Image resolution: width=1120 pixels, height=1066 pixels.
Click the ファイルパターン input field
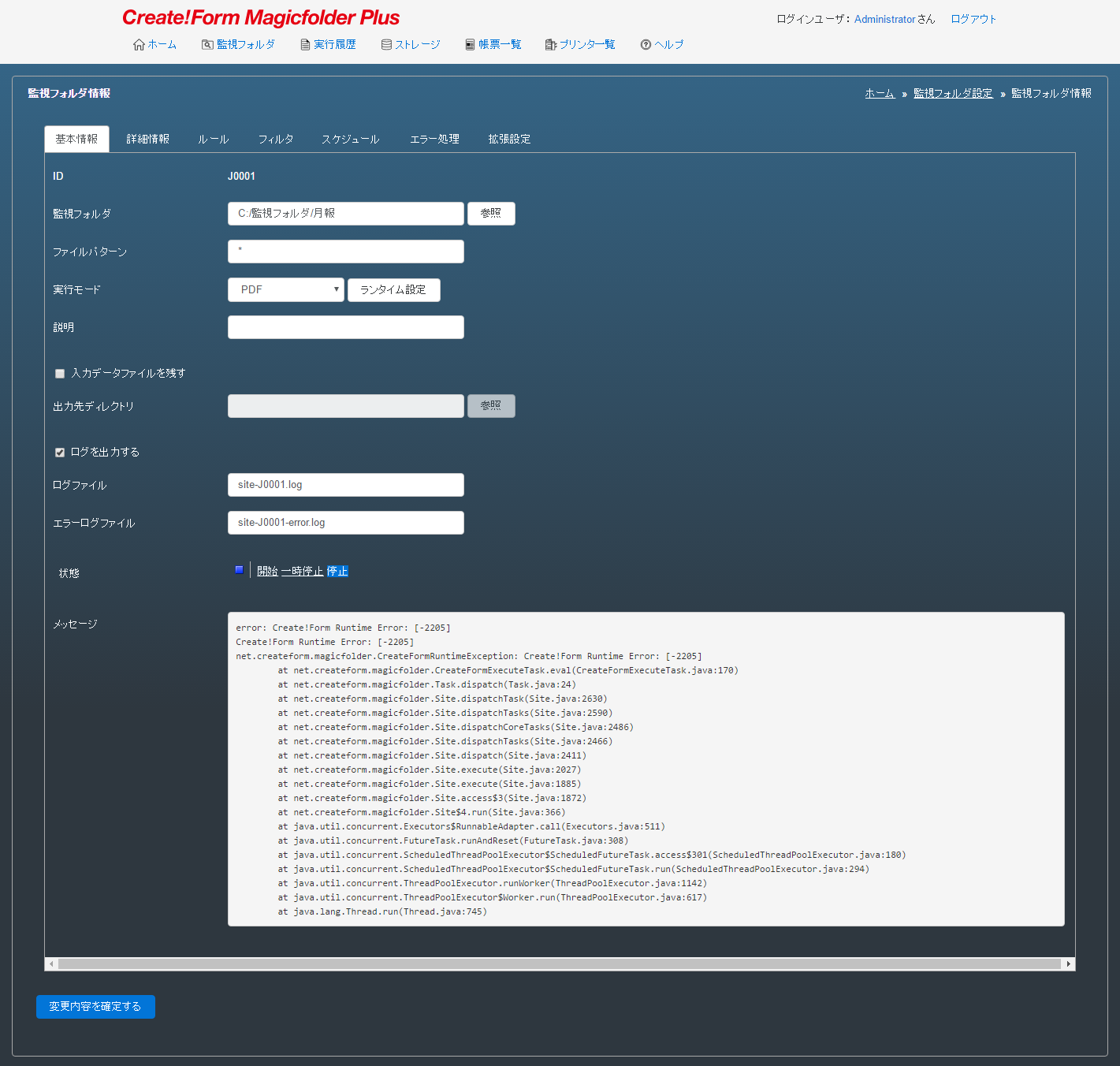click(346, 252)
